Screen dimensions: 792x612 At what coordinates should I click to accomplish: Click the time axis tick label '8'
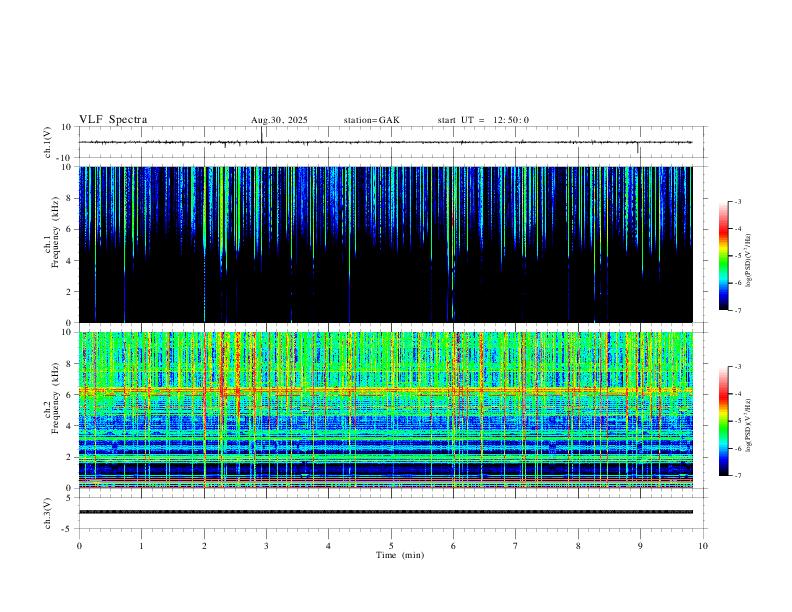click(578, 546)
